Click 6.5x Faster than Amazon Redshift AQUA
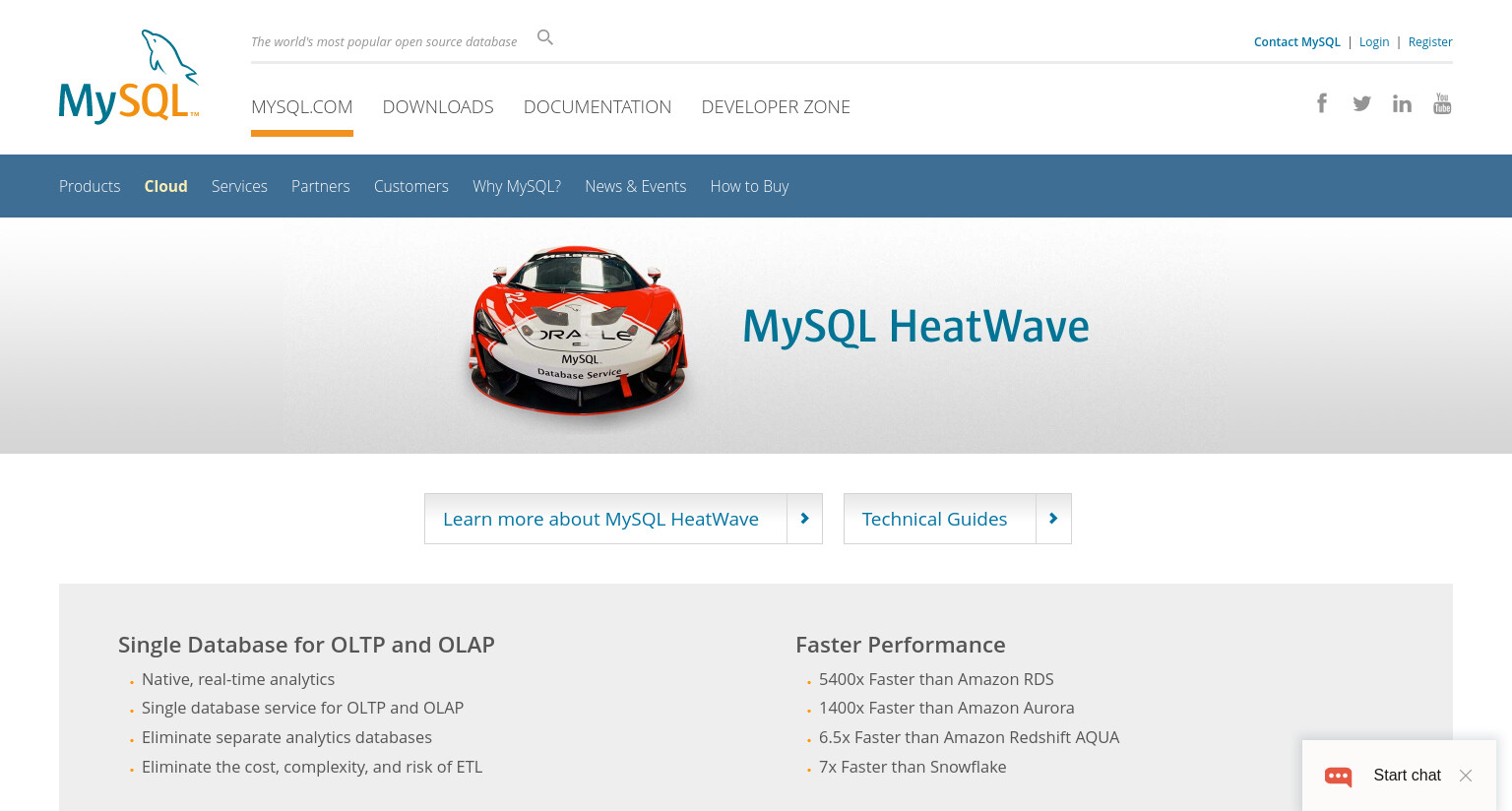 [x=970, y=737]
